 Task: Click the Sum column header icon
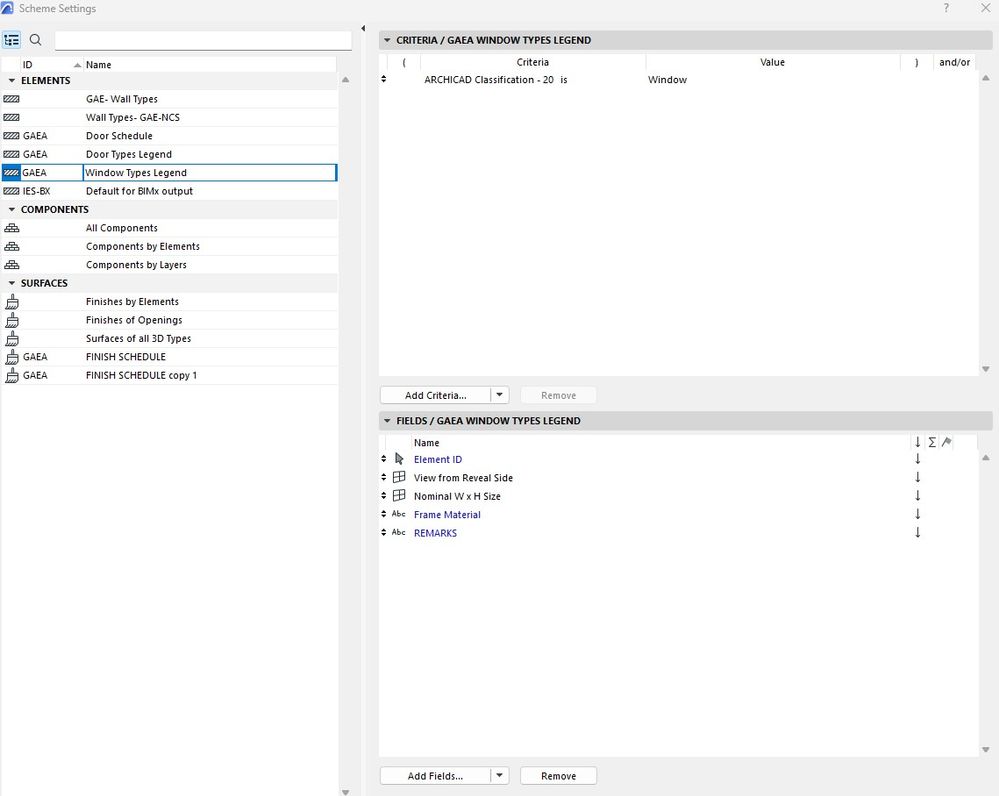pos(932,443)
